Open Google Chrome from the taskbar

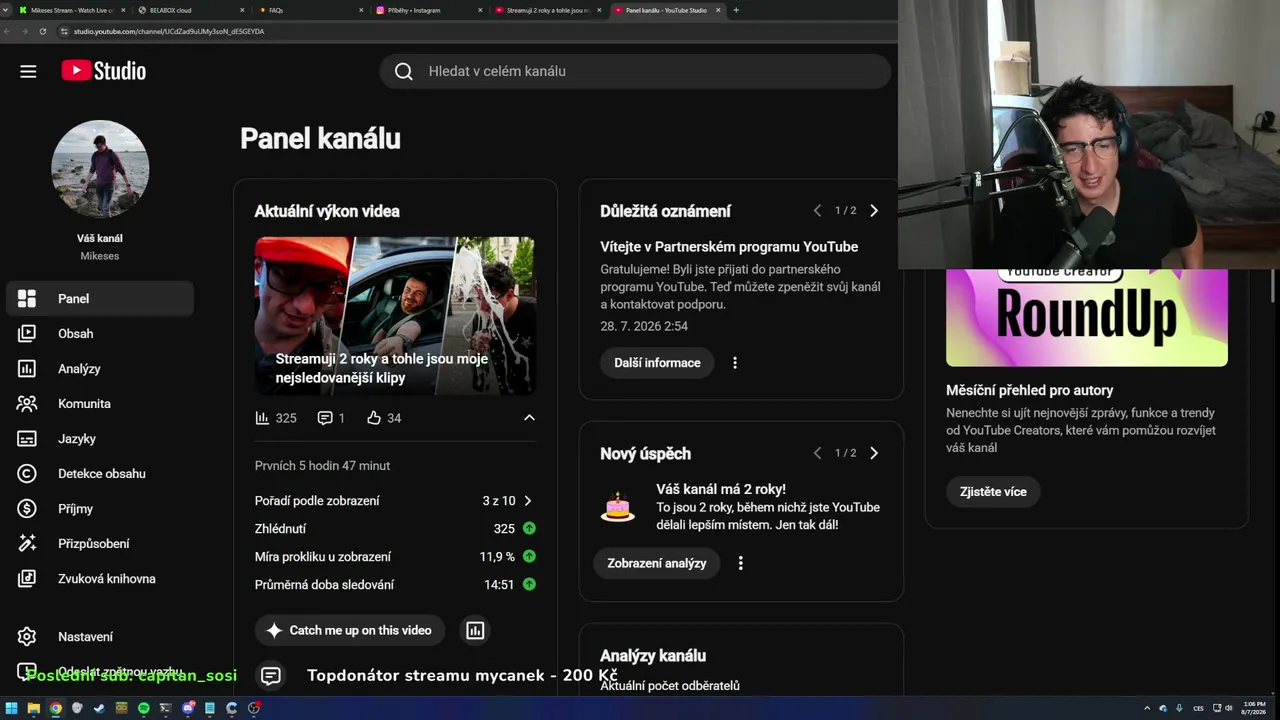pyautogui.click(x=55, y=708)
